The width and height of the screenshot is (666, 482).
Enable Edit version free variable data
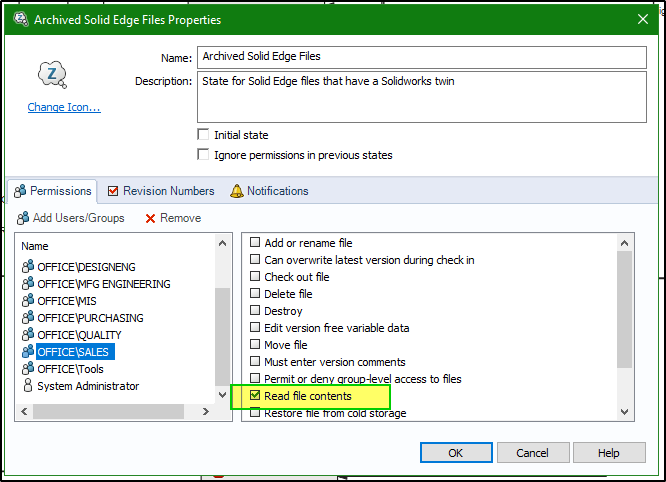255,327
